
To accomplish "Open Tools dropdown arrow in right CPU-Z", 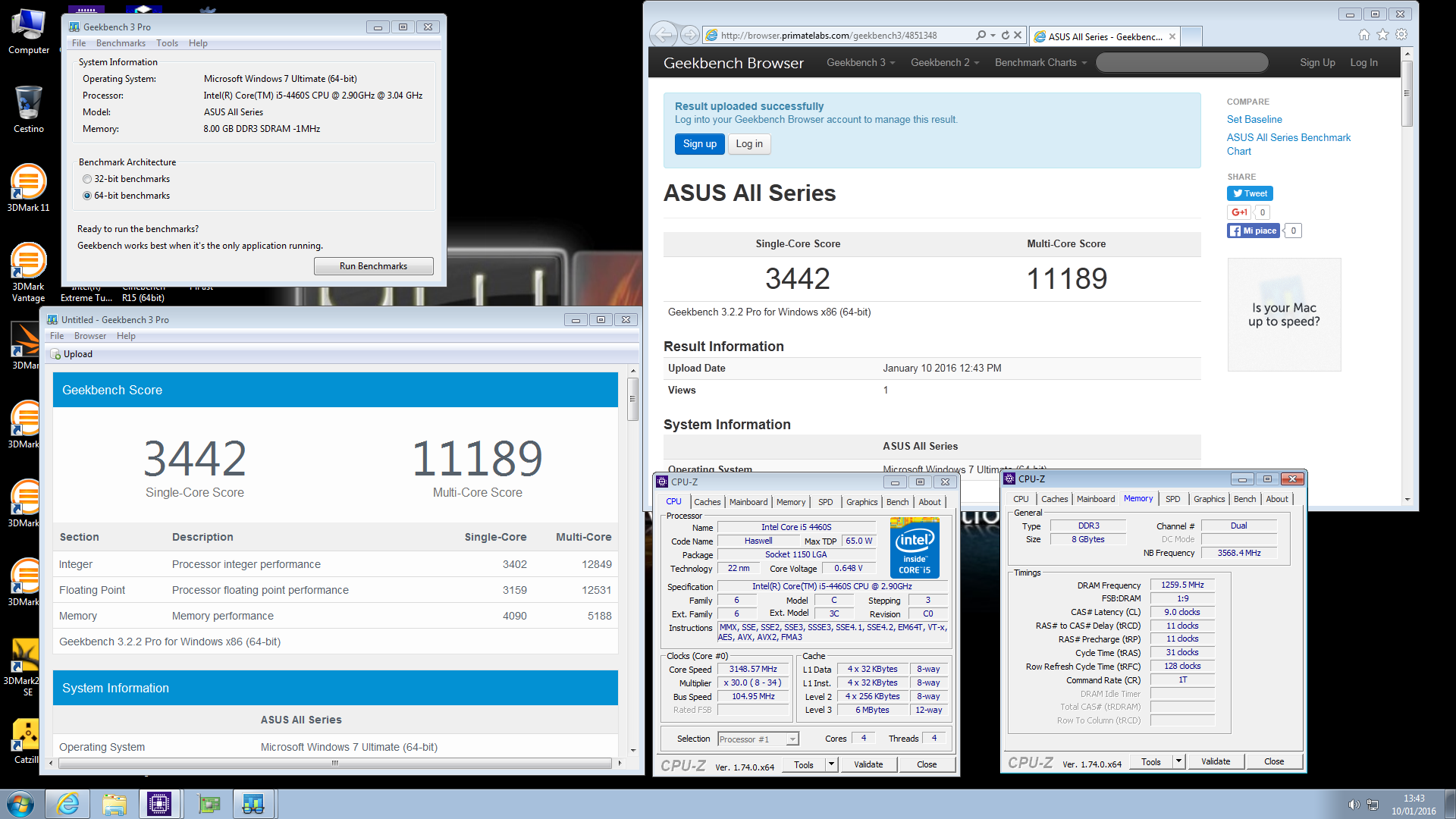I will click(1178, 761).
